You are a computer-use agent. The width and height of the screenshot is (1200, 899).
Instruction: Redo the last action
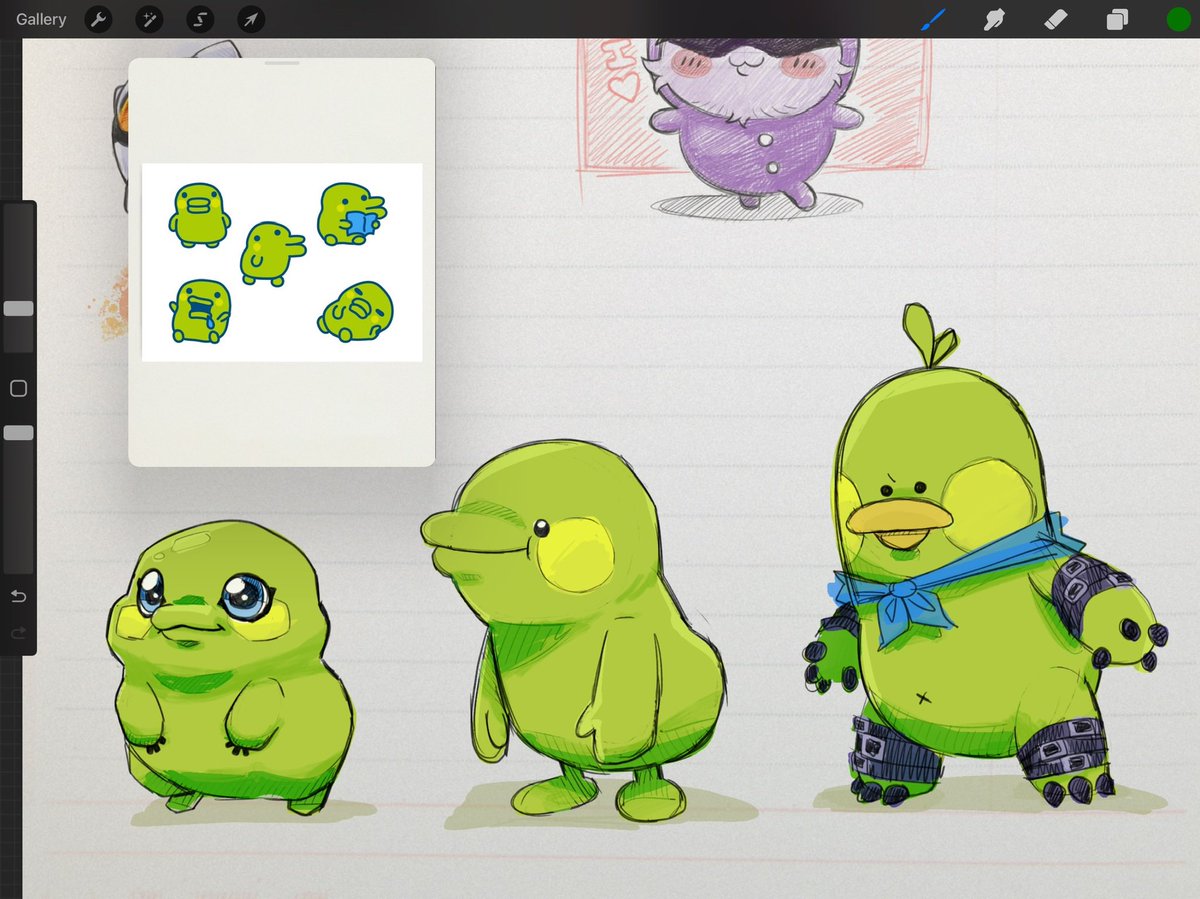(x=18, y=633)
